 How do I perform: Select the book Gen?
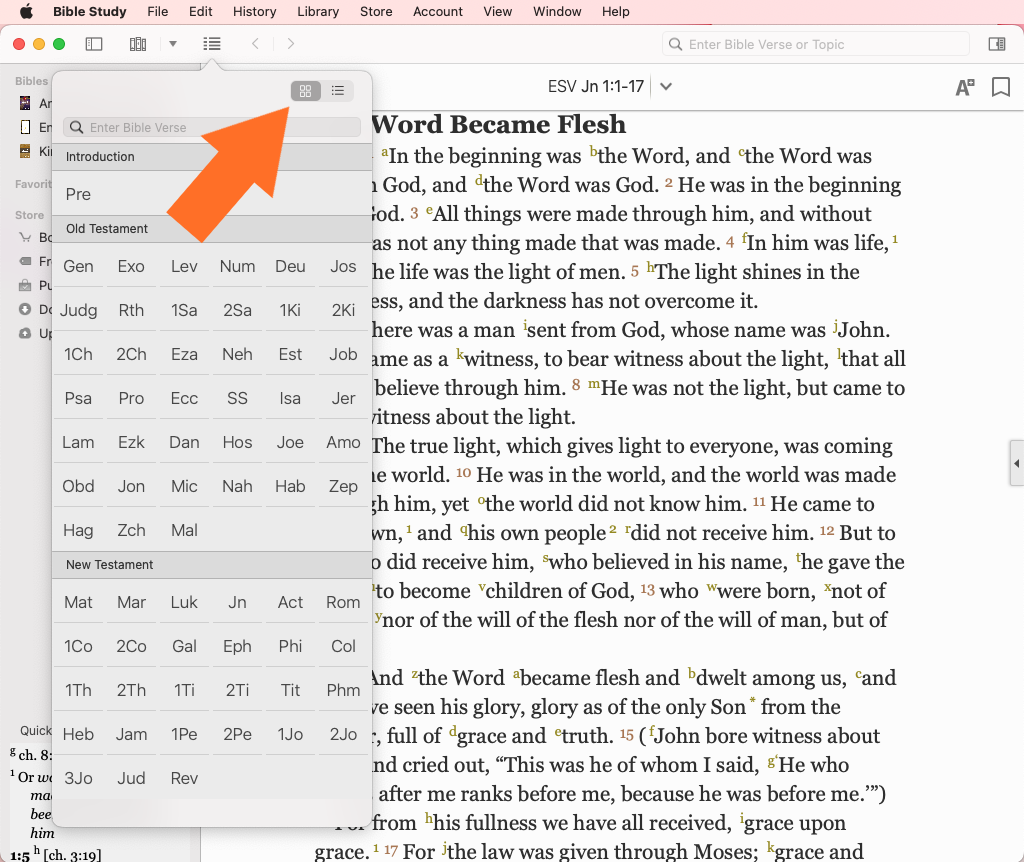[x=78, y=266]
